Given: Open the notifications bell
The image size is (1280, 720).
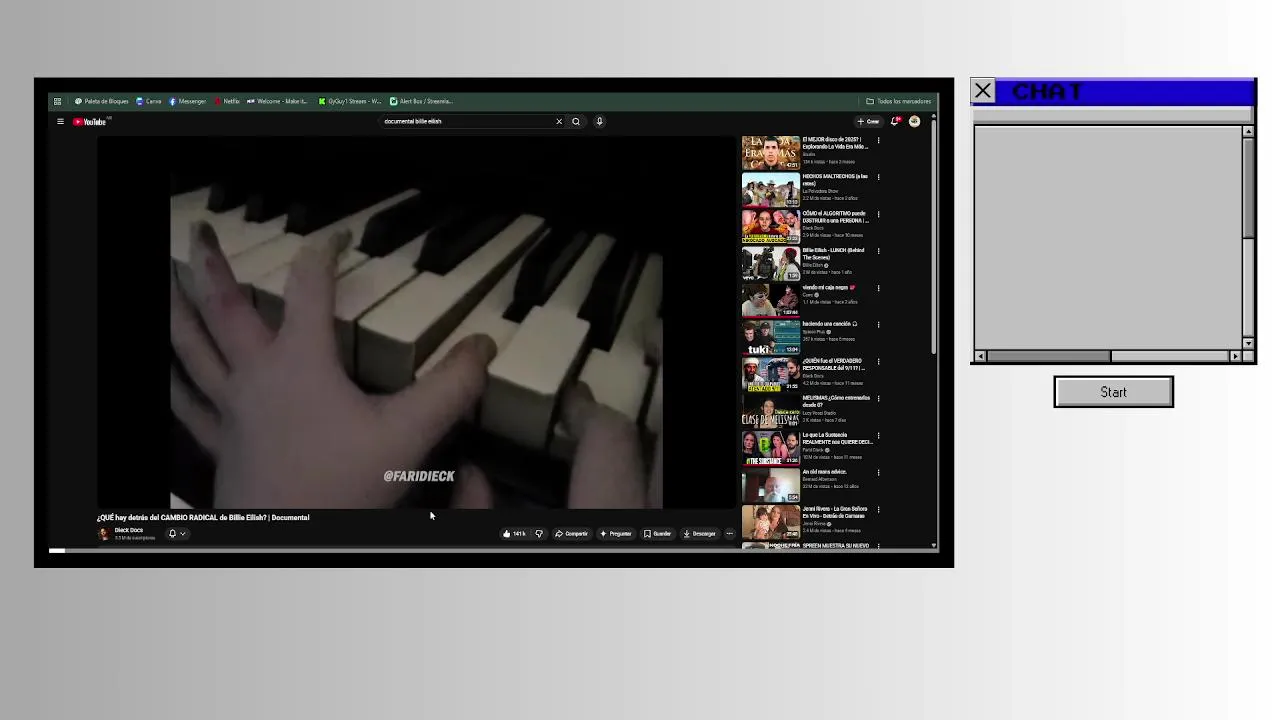Looking at the screenshot, I should pyautogui.click(x=895, y=122).
